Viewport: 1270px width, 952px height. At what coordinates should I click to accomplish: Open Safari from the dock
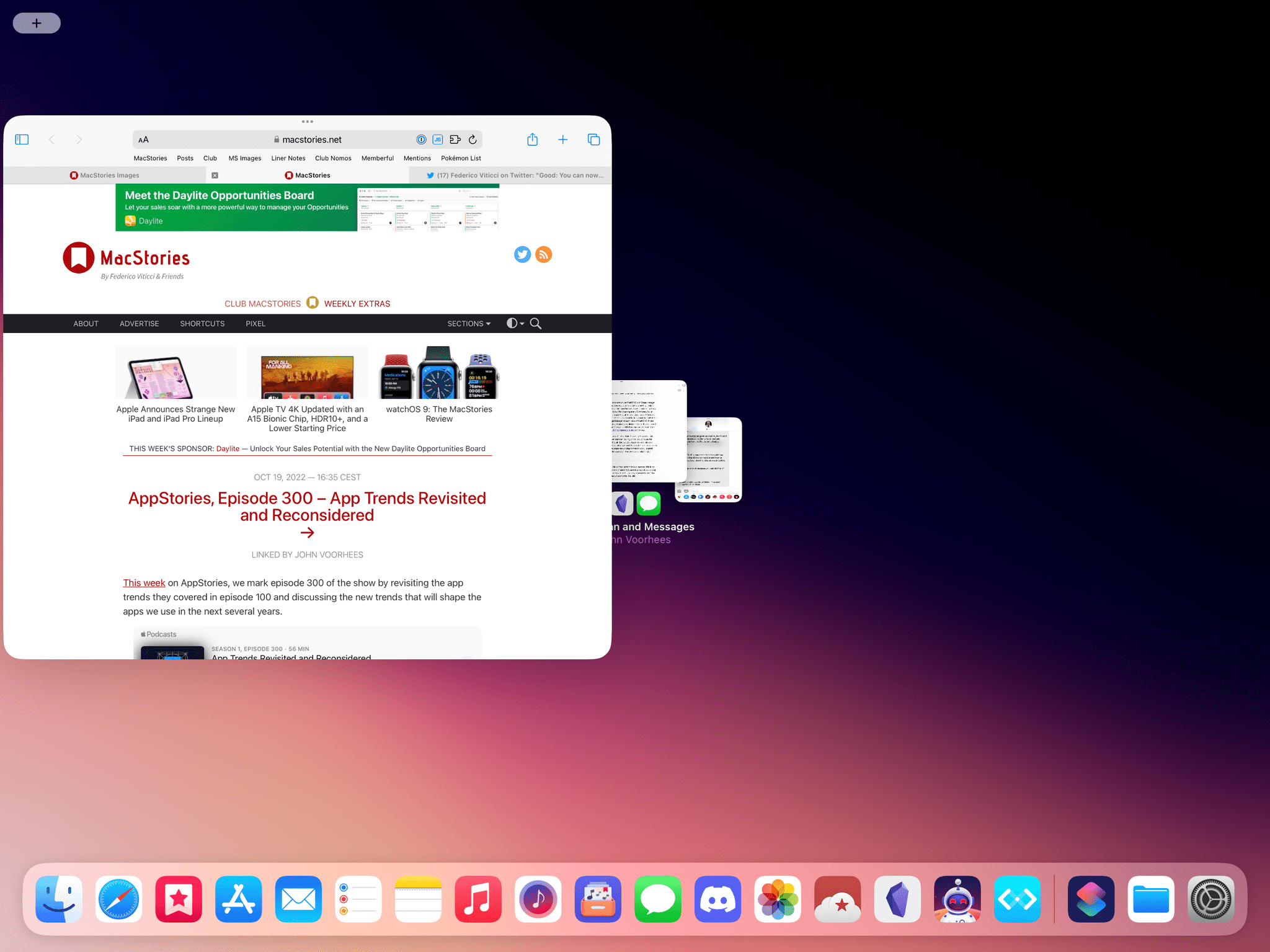(119, 899)
